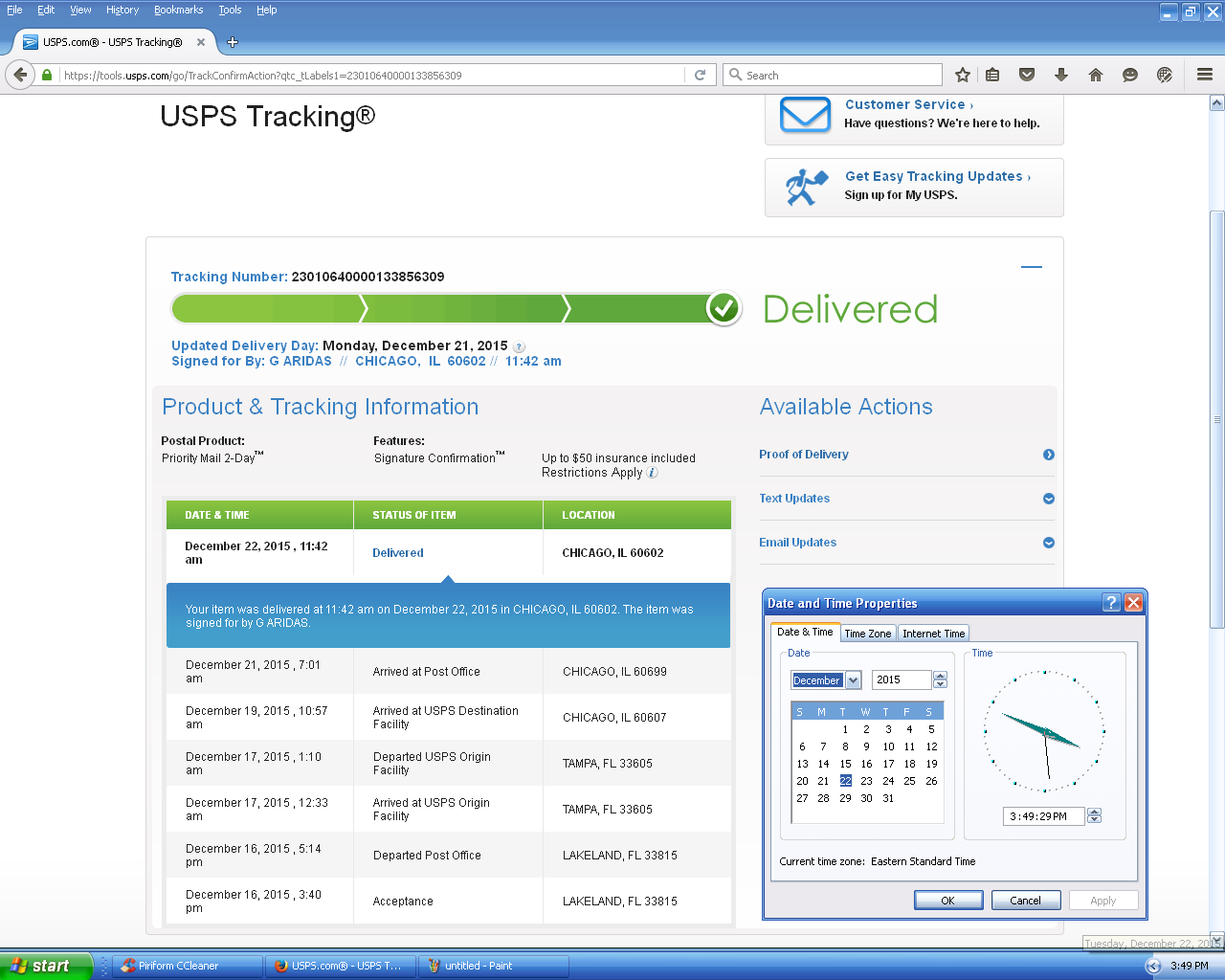
Task: Click the URL address bar
Action: pos(373,75)
